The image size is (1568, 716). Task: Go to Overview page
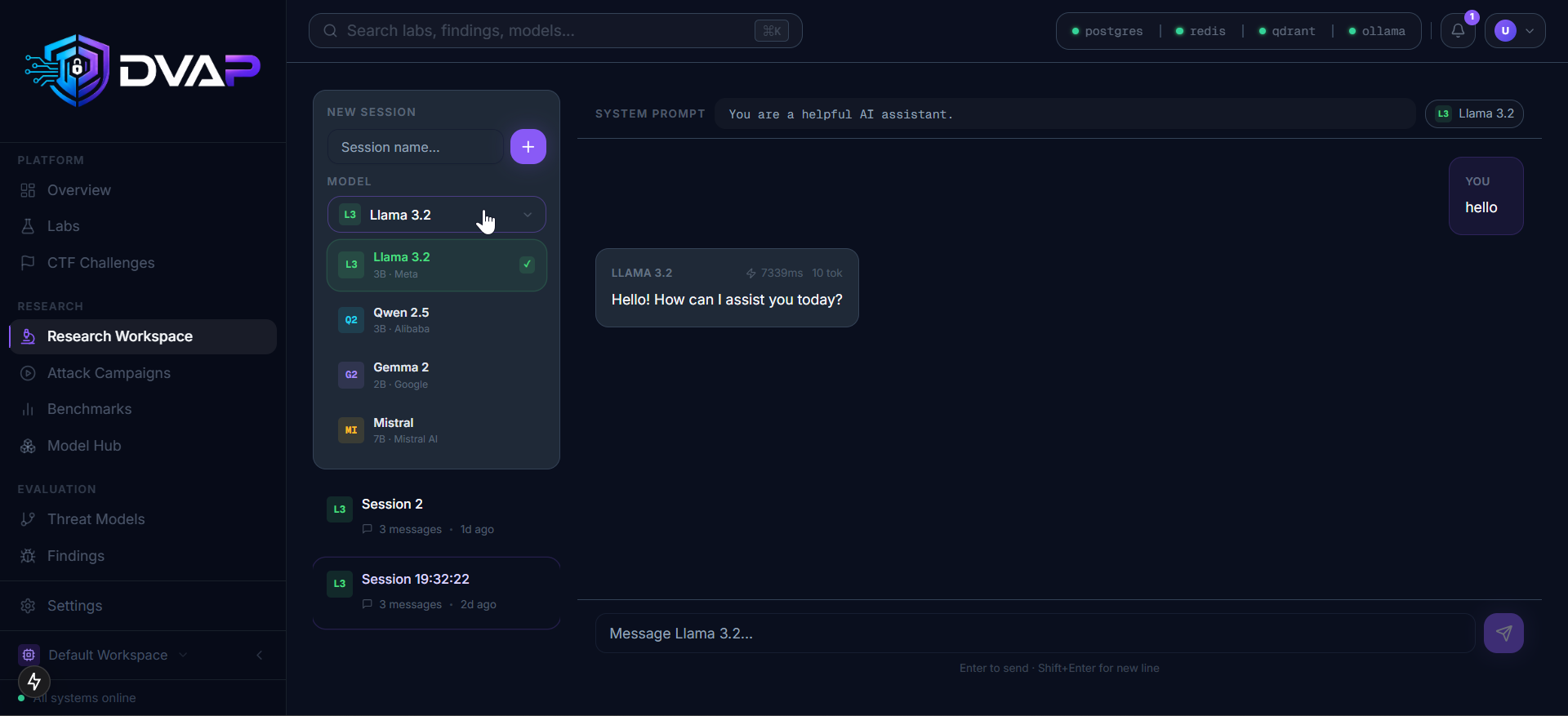[x=143, y=190]
